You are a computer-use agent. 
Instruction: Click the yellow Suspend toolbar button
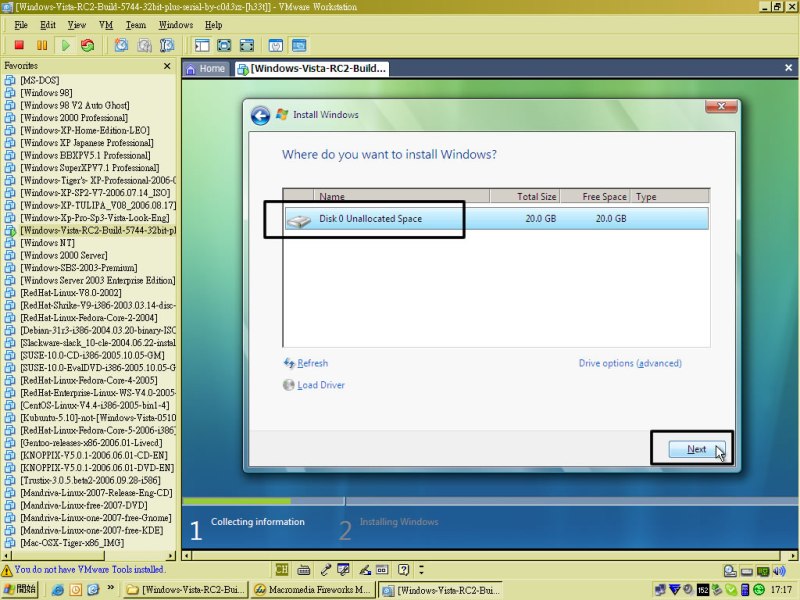42,45
